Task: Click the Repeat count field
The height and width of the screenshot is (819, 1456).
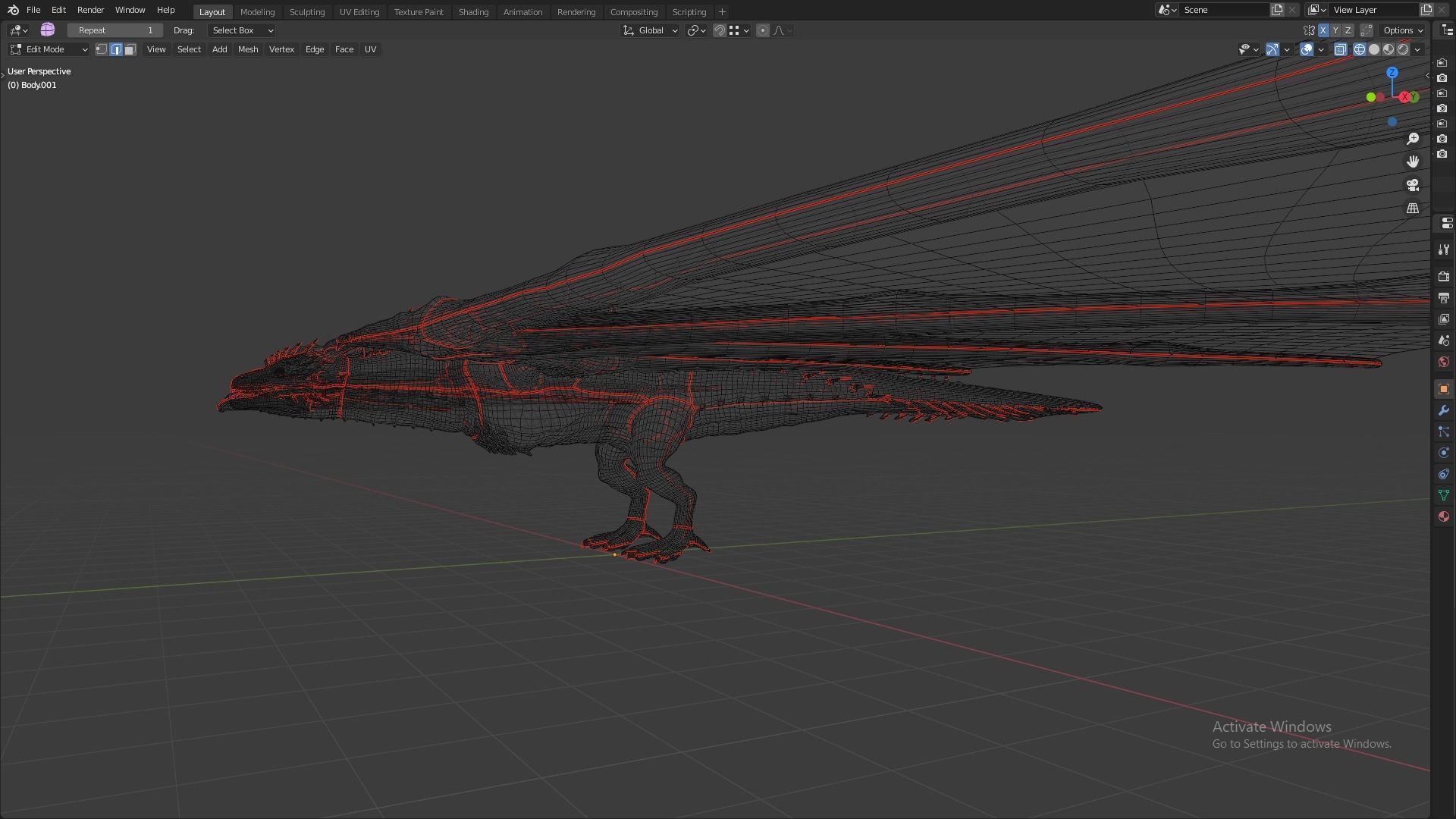Action: point(115,30)
